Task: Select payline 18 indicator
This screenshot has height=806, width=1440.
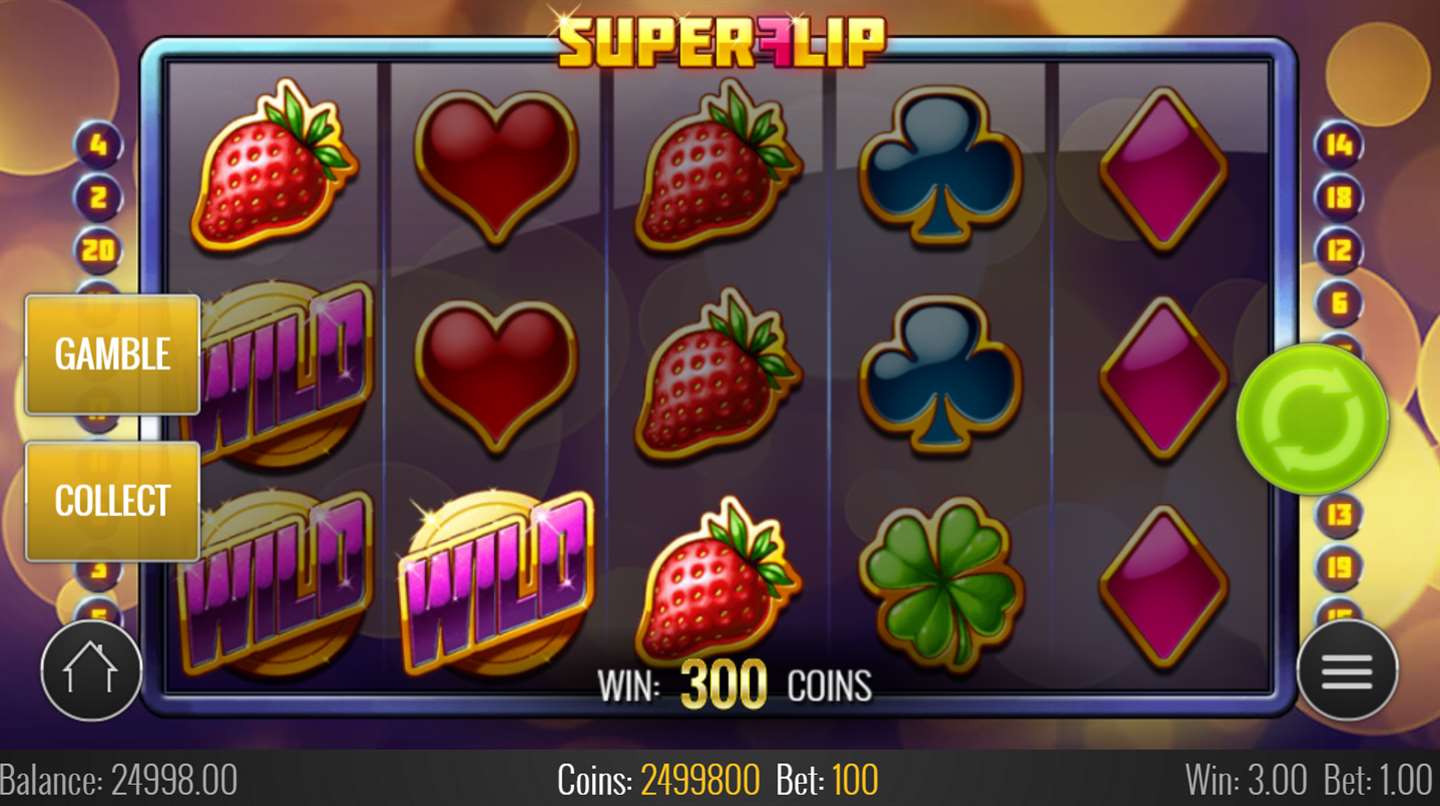Action: click(1338, 197)
